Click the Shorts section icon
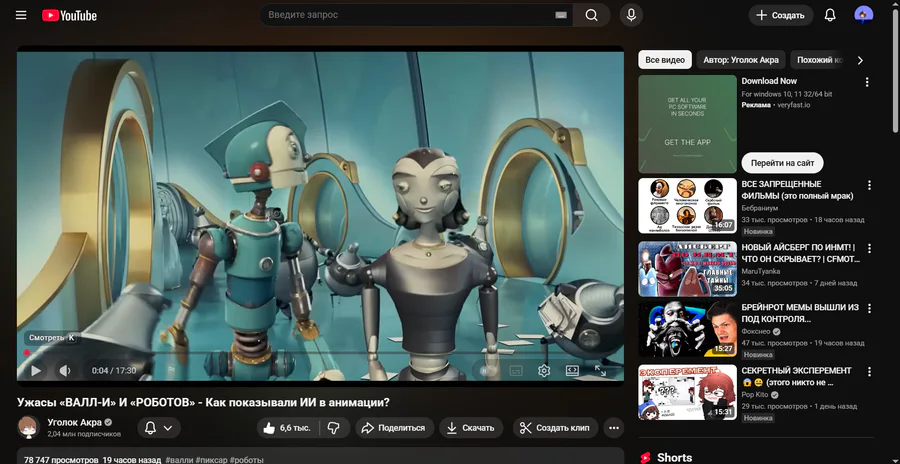The height and width of the screenshot is (464, 900). [x=646, y=457]
